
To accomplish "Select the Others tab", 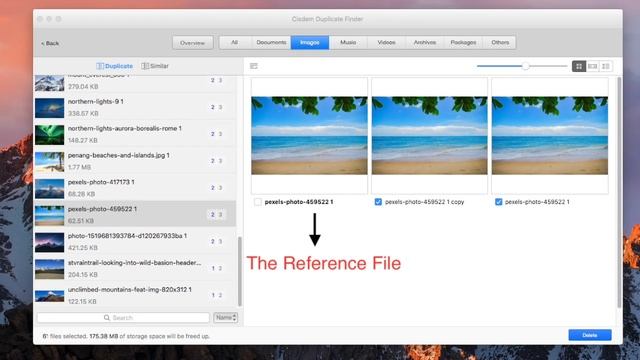I will (x=500, y=42).
